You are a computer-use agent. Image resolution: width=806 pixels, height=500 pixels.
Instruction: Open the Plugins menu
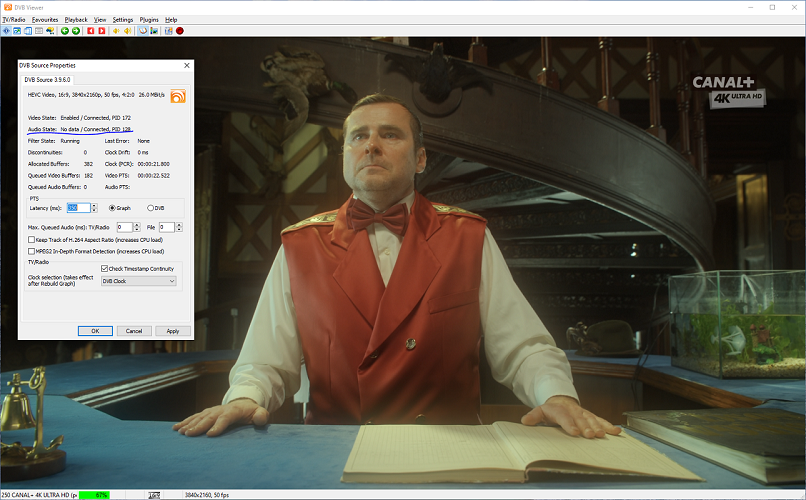coord(149,19)
